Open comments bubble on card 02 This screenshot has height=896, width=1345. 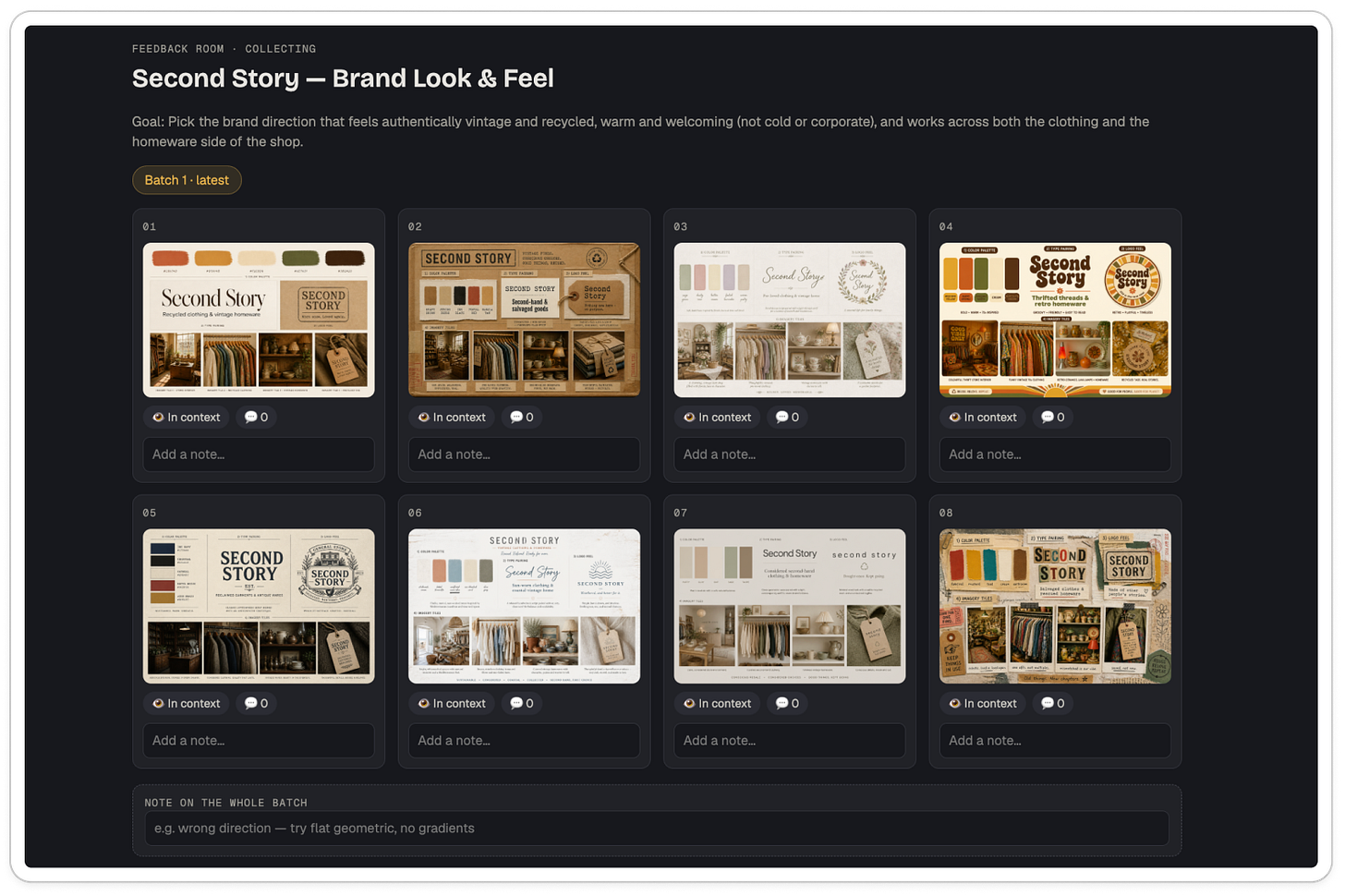point(522,418)
